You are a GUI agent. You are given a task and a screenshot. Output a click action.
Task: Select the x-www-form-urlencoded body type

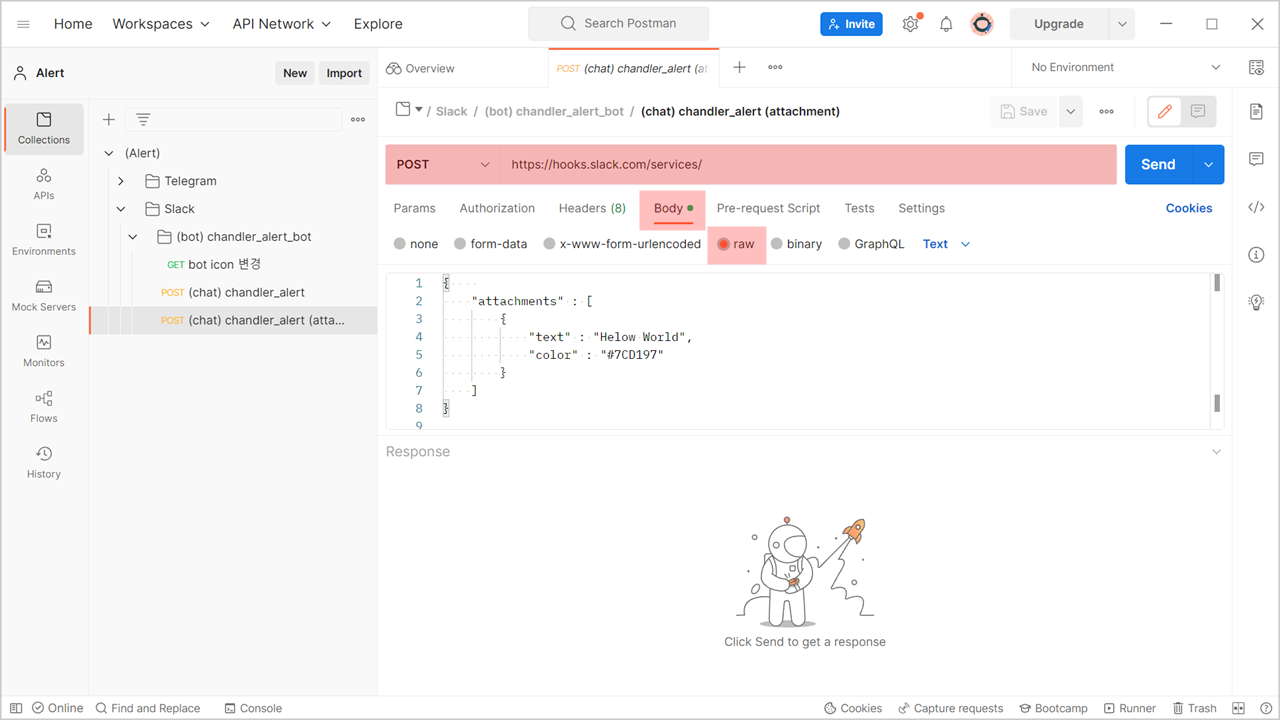coord(622,244)
